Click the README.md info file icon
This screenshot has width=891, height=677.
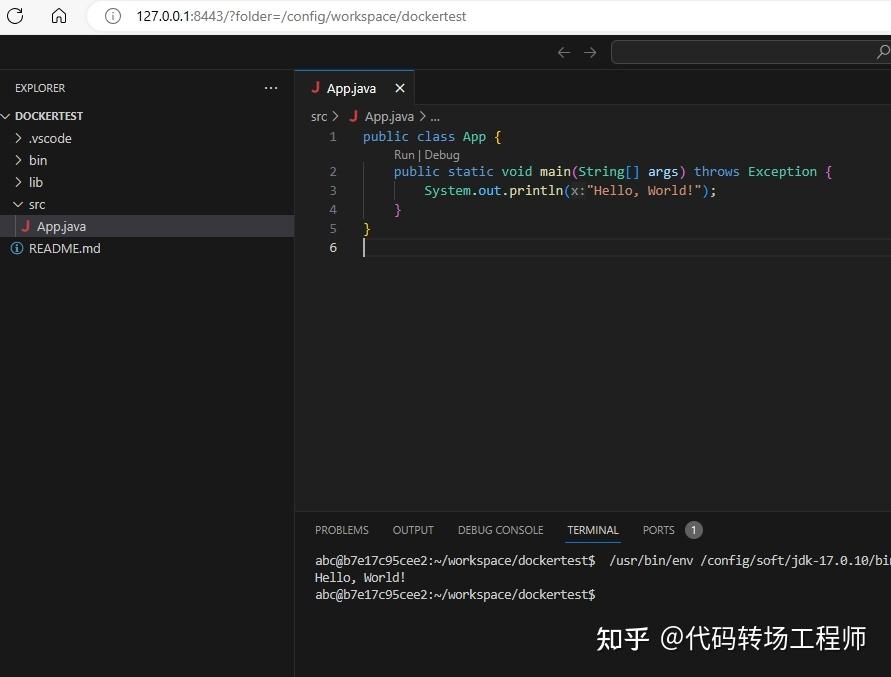pyautogui.click(x=17, y=248)
